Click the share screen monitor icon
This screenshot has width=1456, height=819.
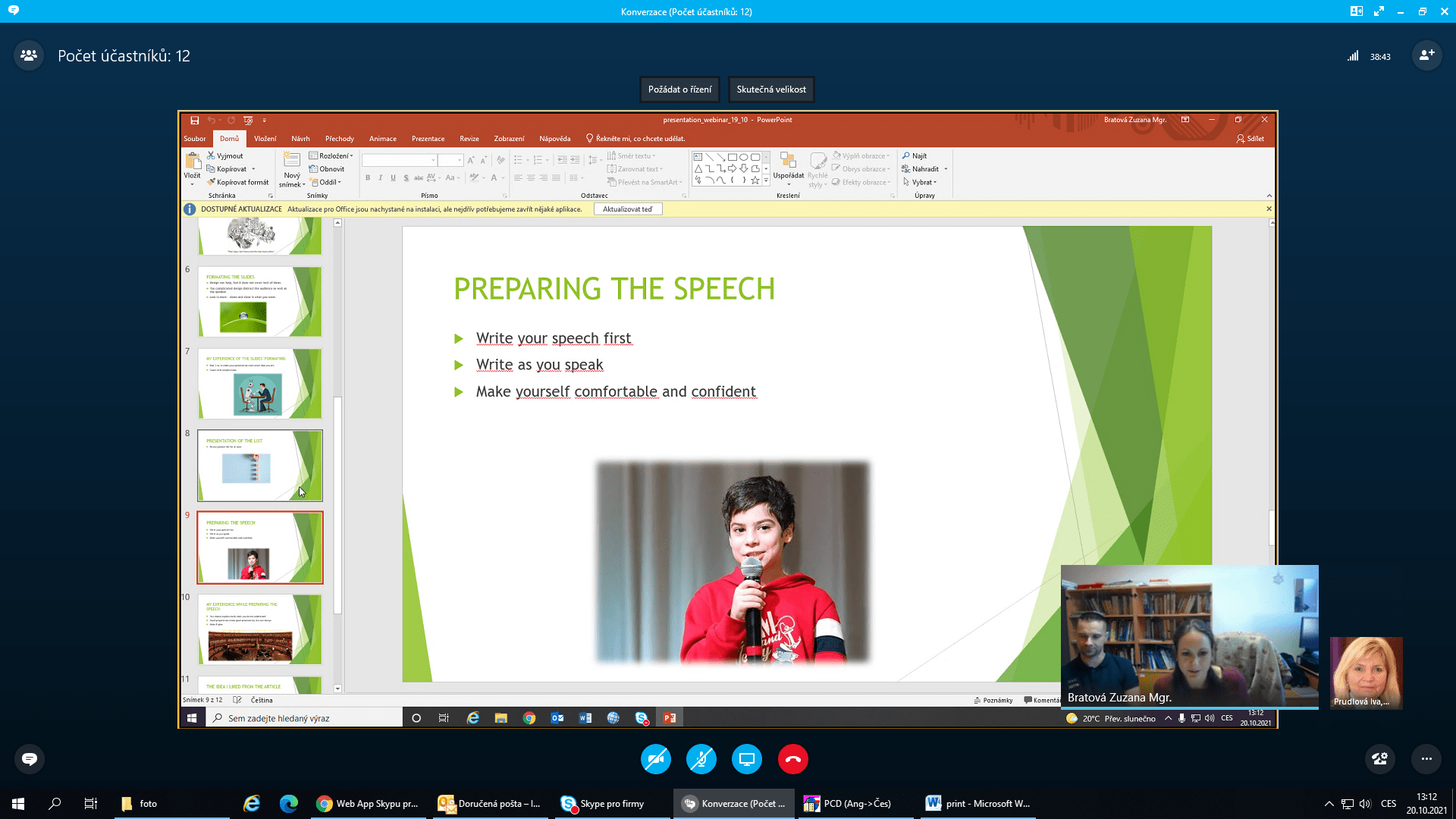pos(747,759)
